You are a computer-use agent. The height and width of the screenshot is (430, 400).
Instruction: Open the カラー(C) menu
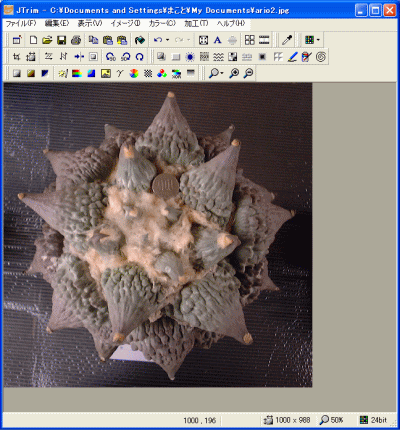tap(162, 23)
